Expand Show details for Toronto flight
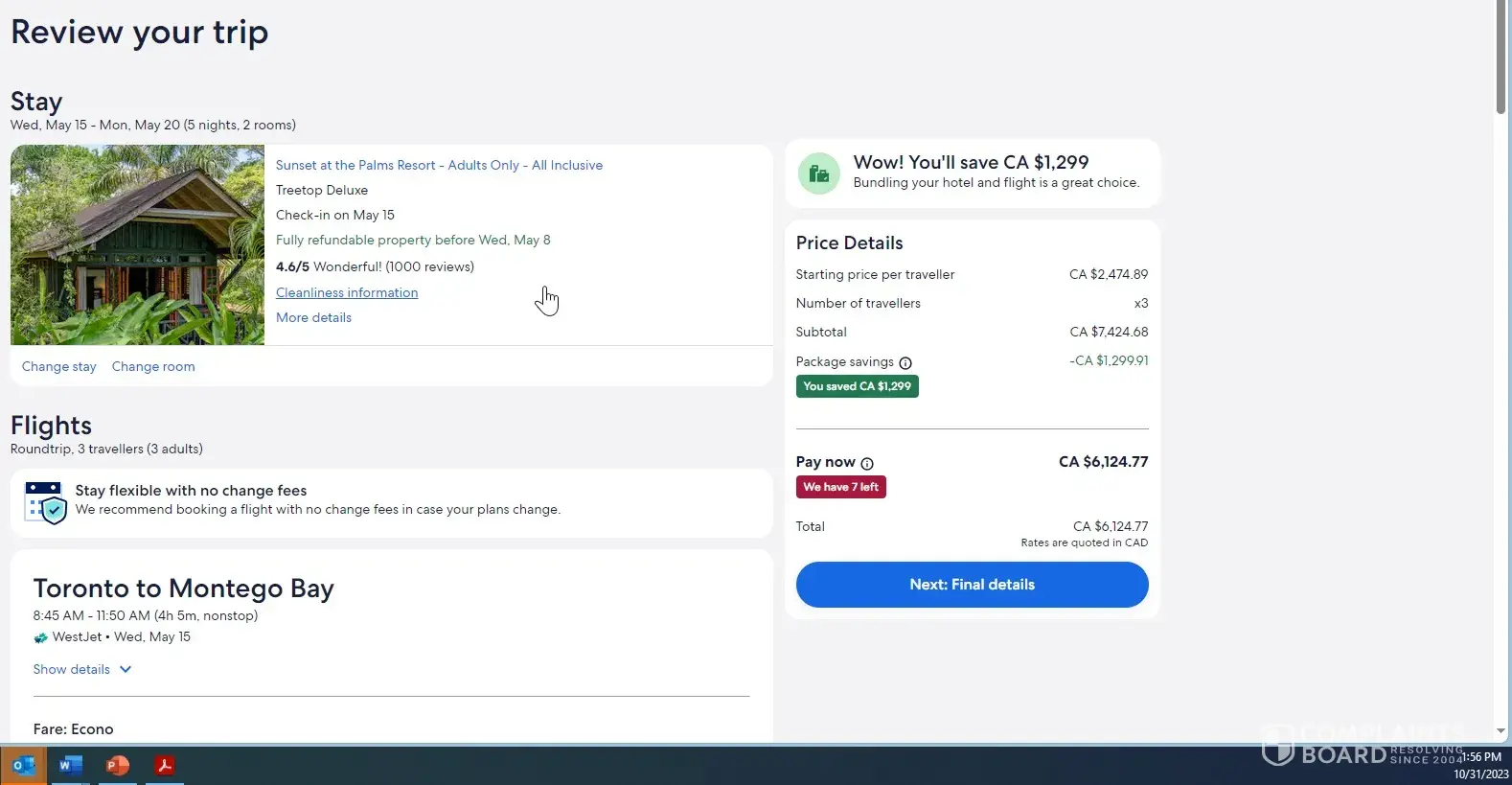This screenshot has width=1512, height=785. point(72,669)
